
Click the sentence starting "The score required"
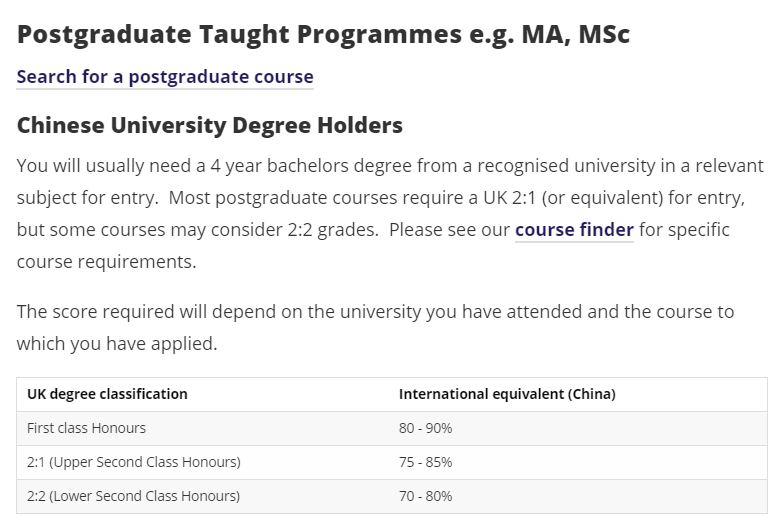[375, 312]
